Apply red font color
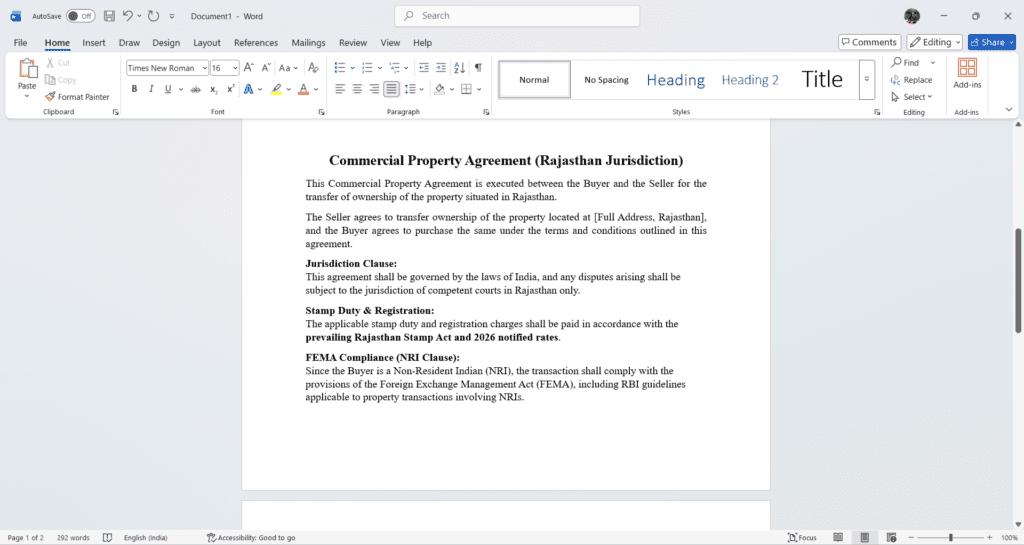 [x=303, y=89]
